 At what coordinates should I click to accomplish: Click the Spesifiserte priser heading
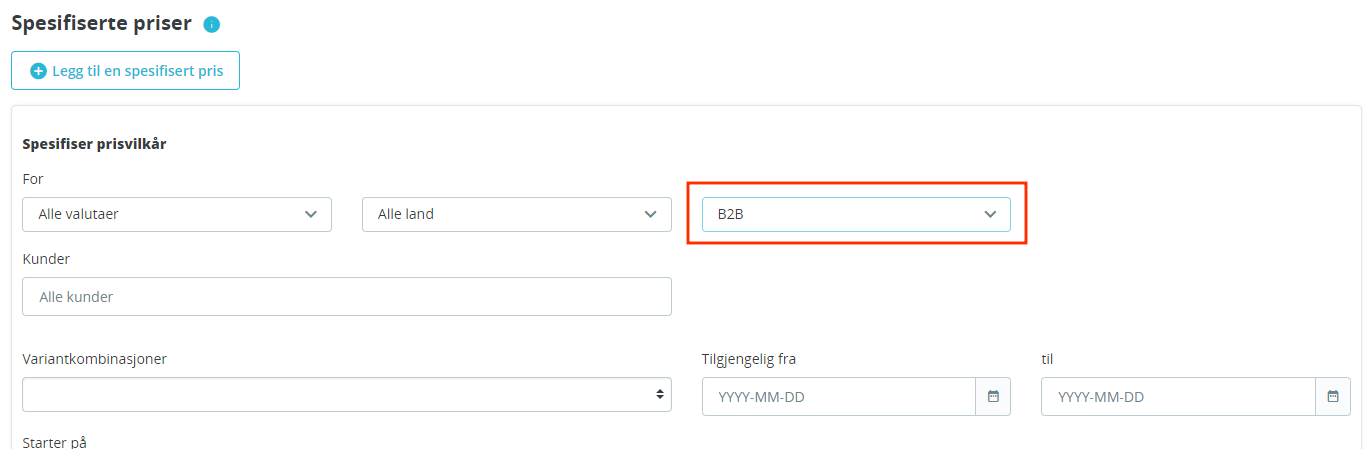point(101,23)
